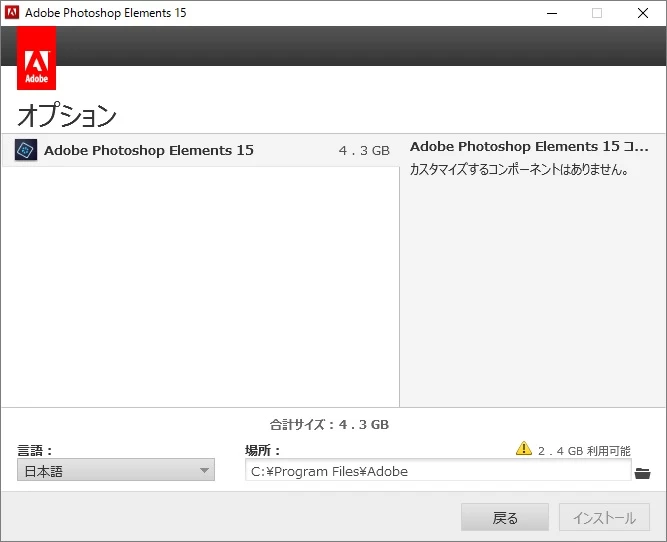Open the 日本語 language dropdown
Screen dimensions: 667x542
pyautogui.click(x=116, y=470)
